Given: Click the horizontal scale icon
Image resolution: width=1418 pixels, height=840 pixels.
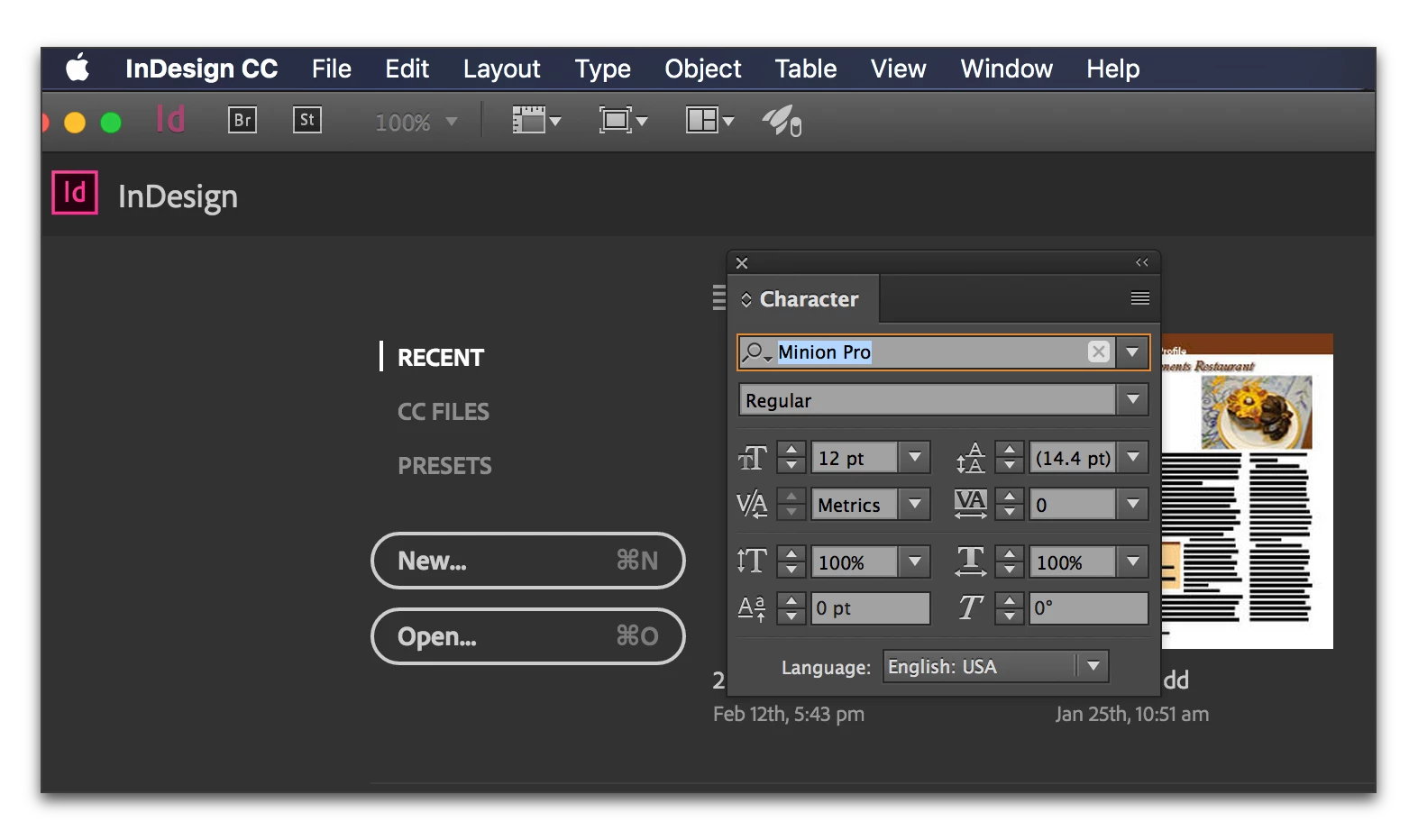Looking at the screenshot, I should click(970, 562).
